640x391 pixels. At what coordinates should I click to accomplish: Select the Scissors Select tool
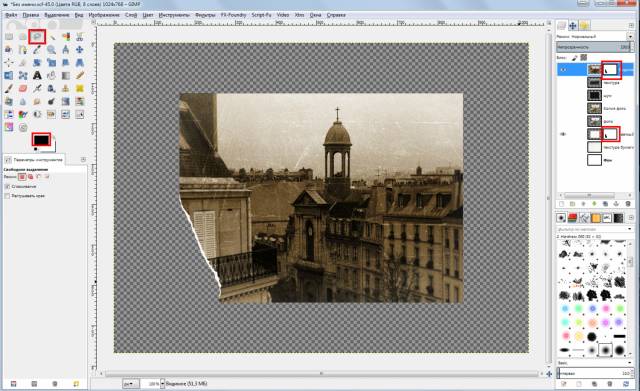click(x=80, y=37)
